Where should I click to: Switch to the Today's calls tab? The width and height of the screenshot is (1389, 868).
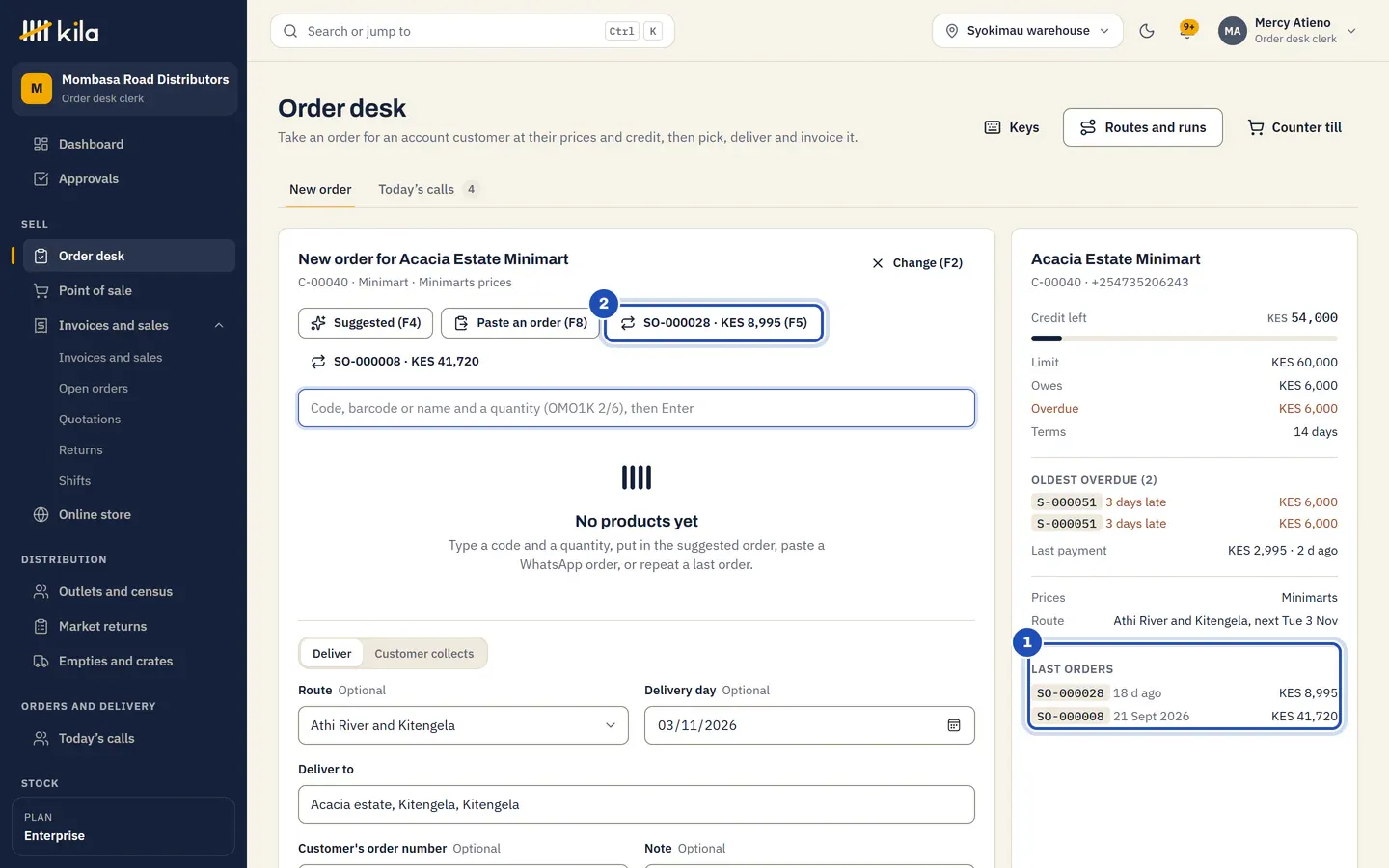tap(427, 189)
